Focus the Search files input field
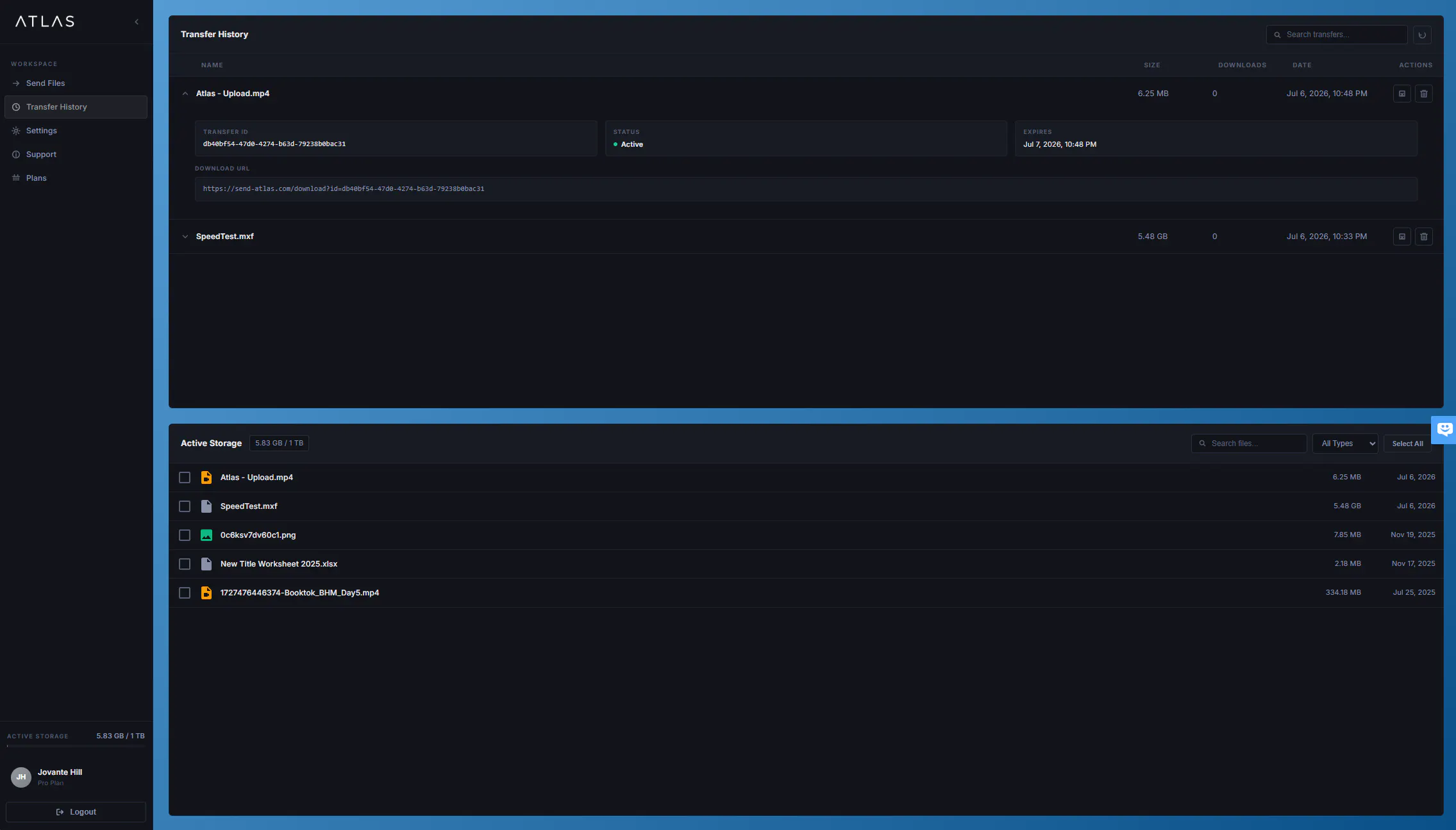 [1249, 444]
